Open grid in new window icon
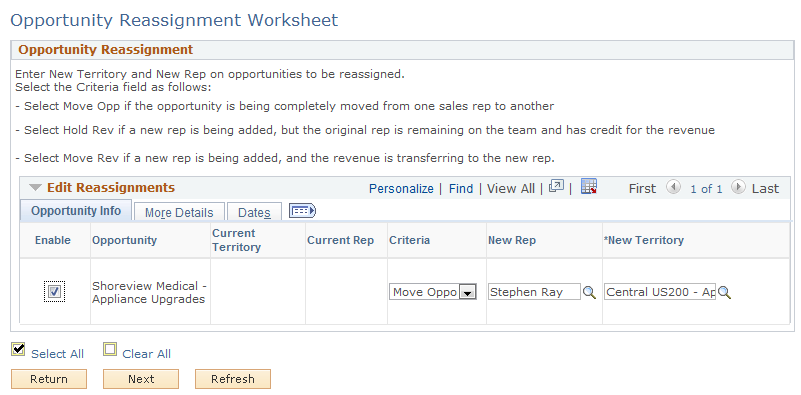The image size is (801, 395). 556,187
